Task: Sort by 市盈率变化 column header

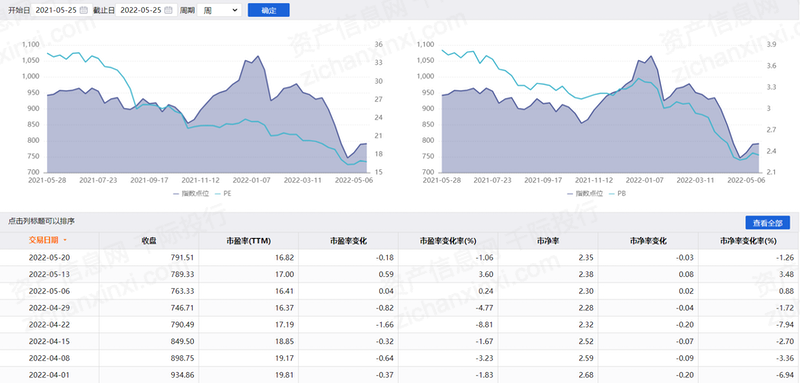Action: tap(348, 240)
